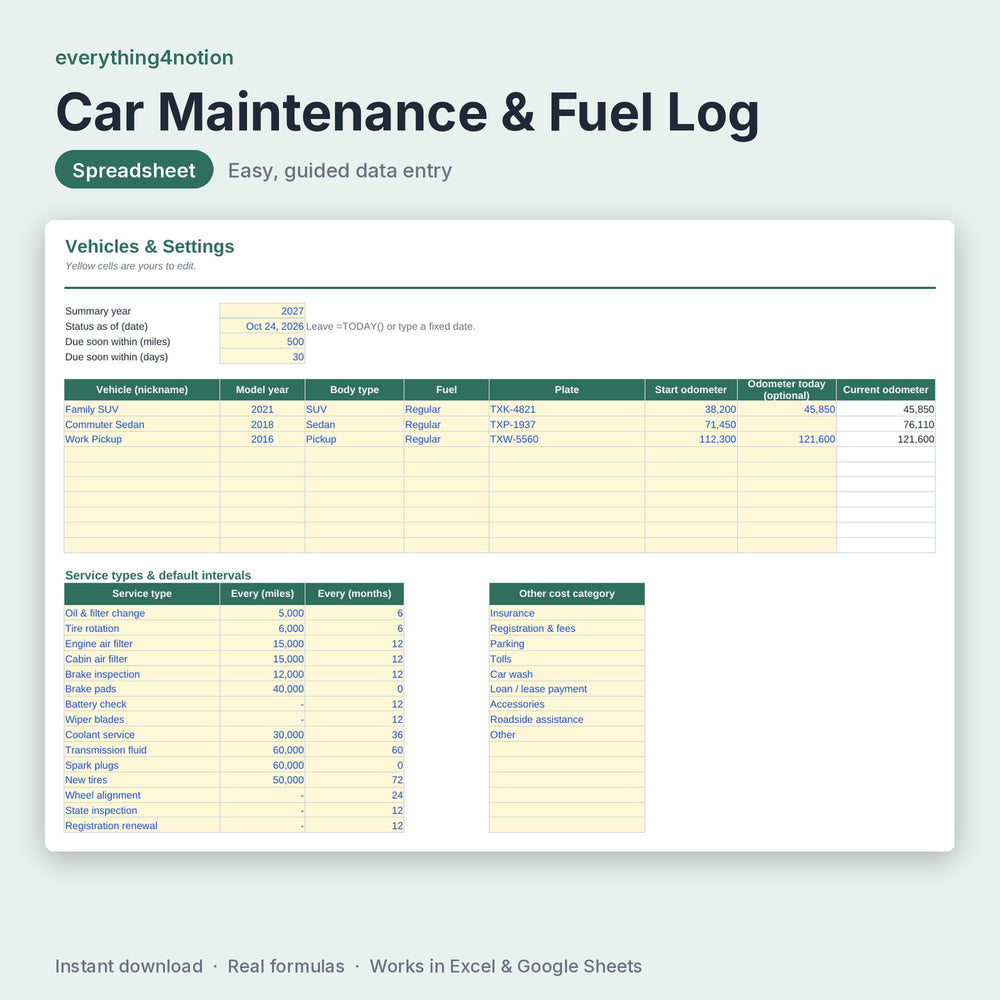This screenshot has width=1000, height=1000.
Task: Select the Transmission fluid cell
Action: click(142, 750)
